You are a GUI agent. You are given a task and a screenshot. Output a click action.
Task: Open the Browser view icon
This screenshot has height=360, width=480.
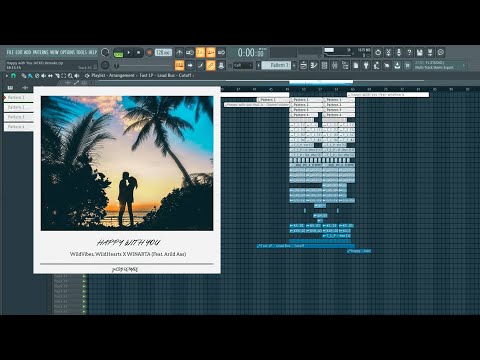(345, 65)
